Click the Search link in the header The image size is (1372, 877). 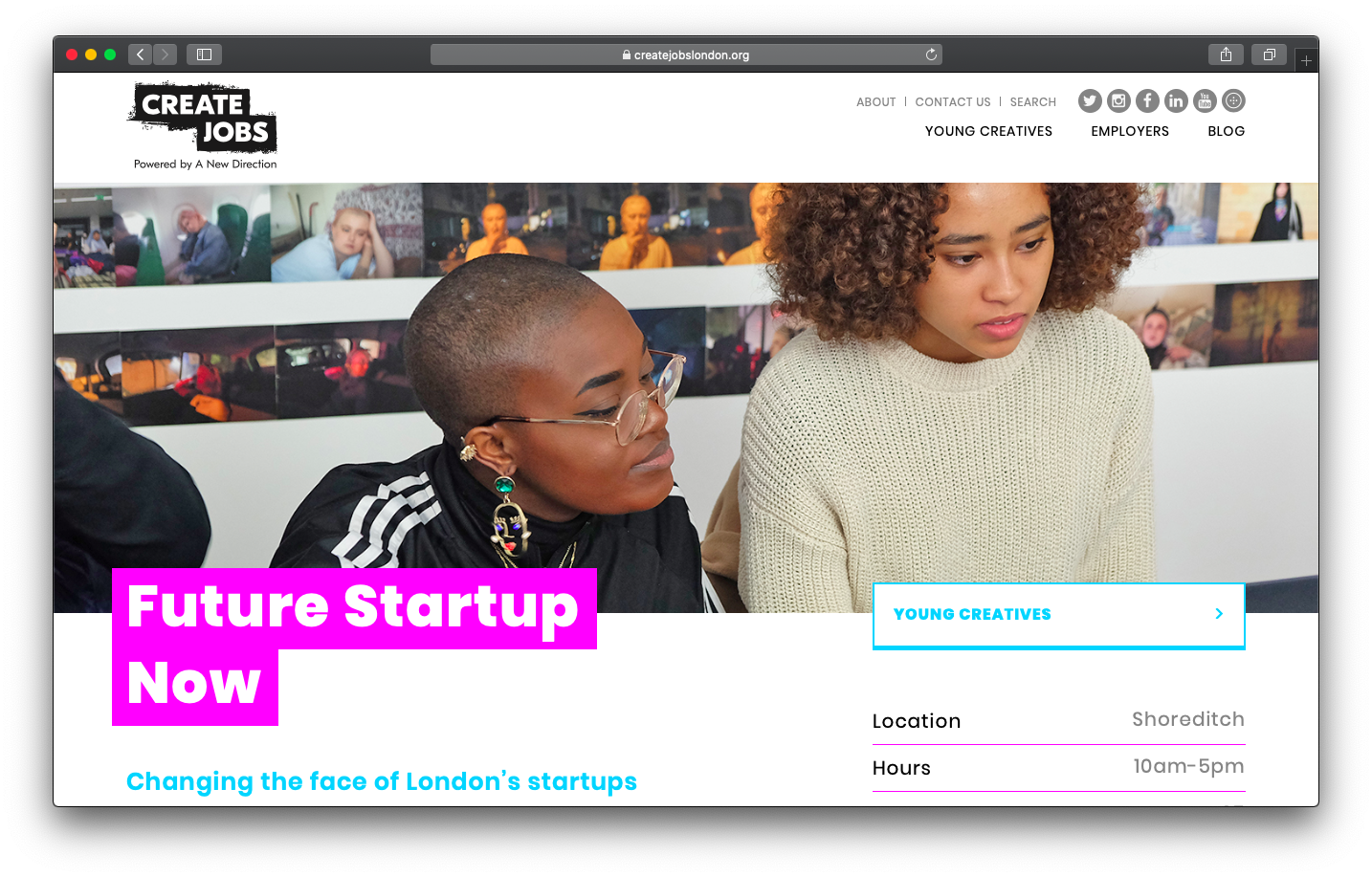coord(1033,101)
